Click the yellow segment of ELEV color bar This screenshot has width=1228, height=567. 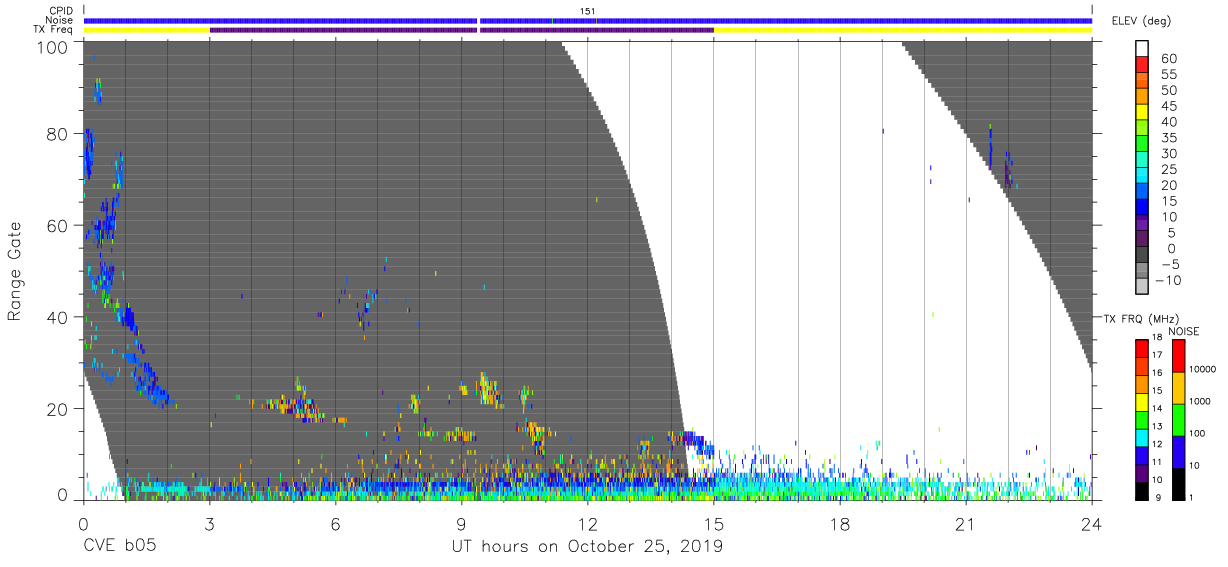[x=1143, y=110]
